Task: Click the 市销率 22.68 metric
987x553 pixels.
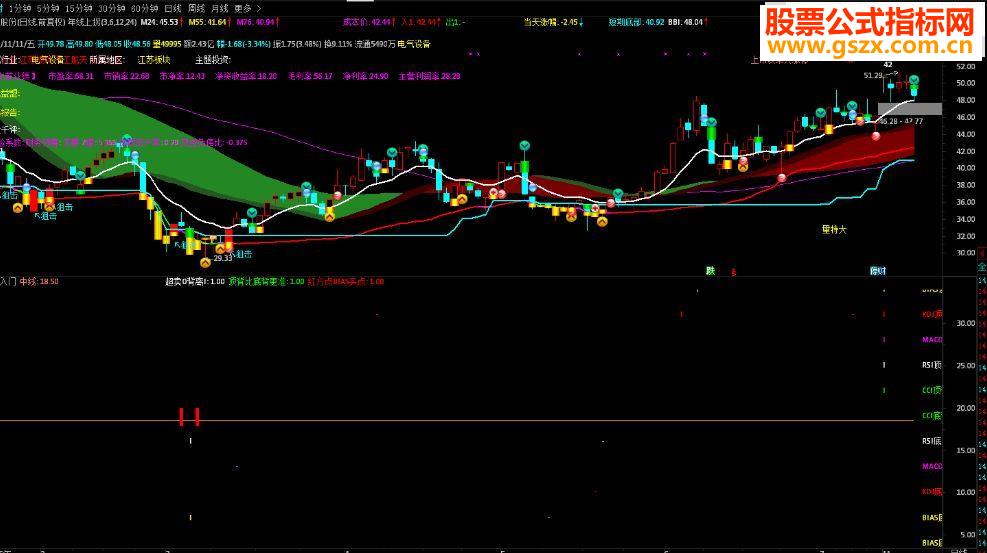Action: 127,76
